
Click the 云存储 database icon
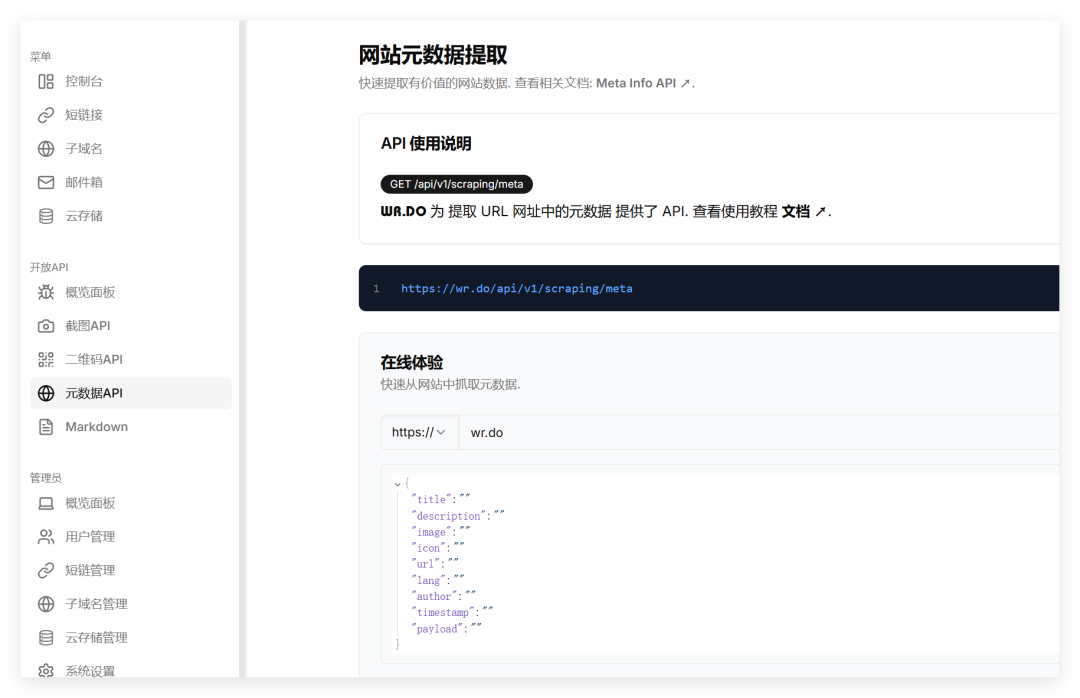tap(46, 216)
